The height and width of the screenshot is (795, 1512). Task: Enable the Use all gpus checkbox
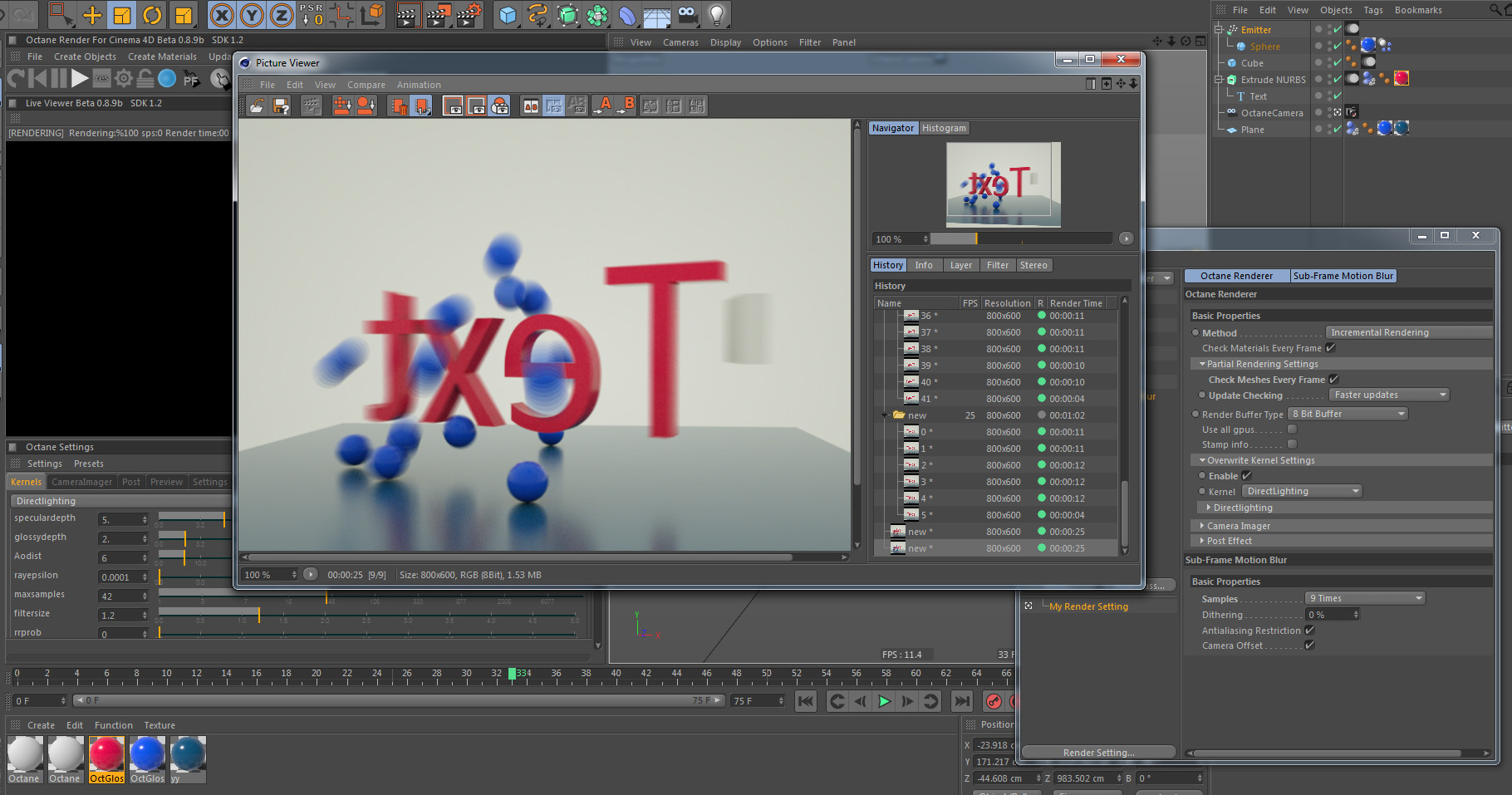tap(1292, 429)
